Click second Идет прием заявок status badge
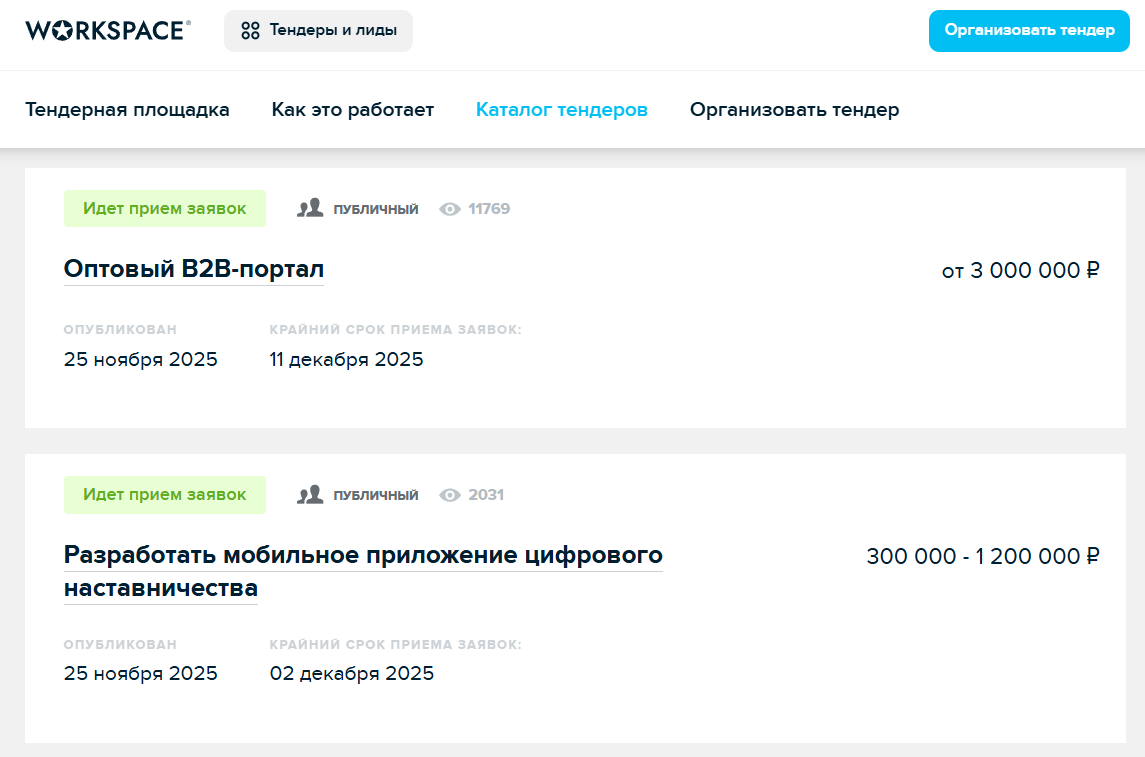The image size is (1145, 757). click(165, 495)
